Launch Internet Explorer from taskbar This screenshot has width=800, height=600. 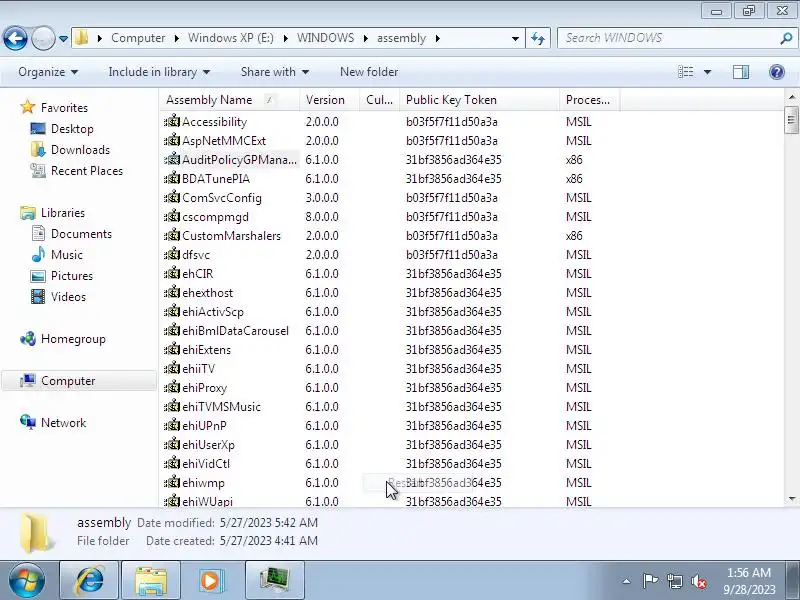point(89,580)
